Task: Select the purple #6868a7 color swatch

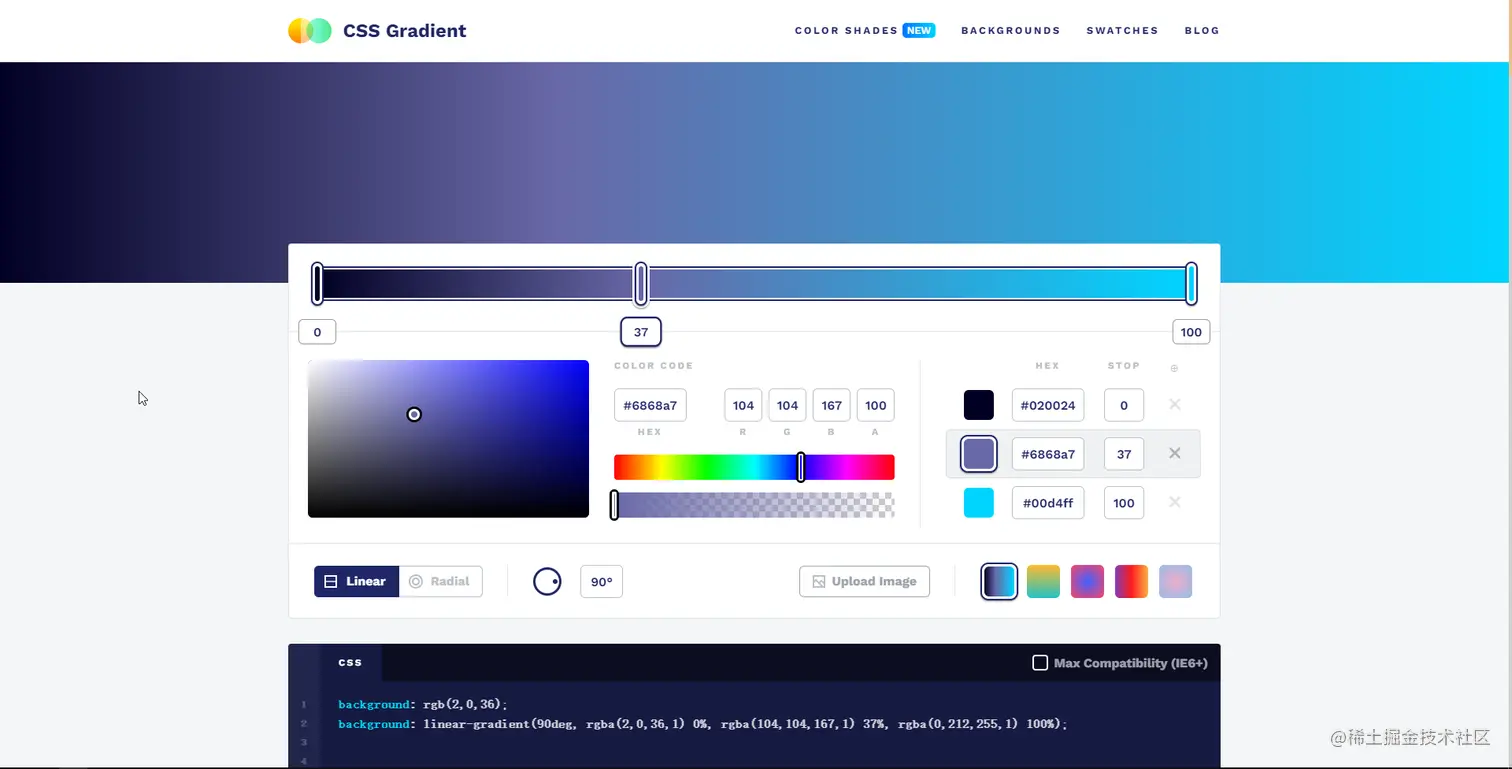Action: (x=979, y=454)
